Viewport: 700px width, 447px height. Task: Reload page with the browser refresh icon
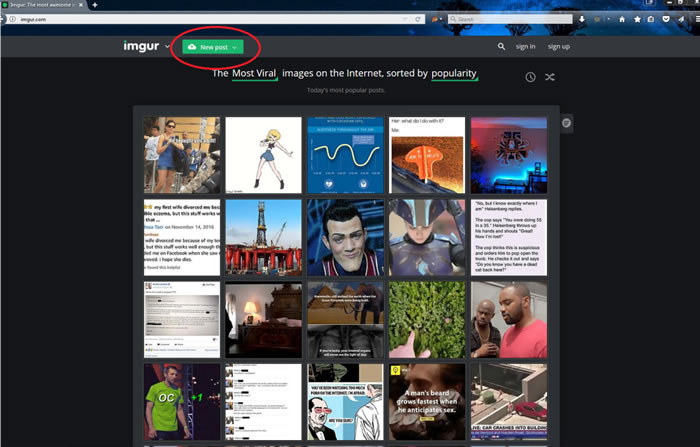[418, 19]
